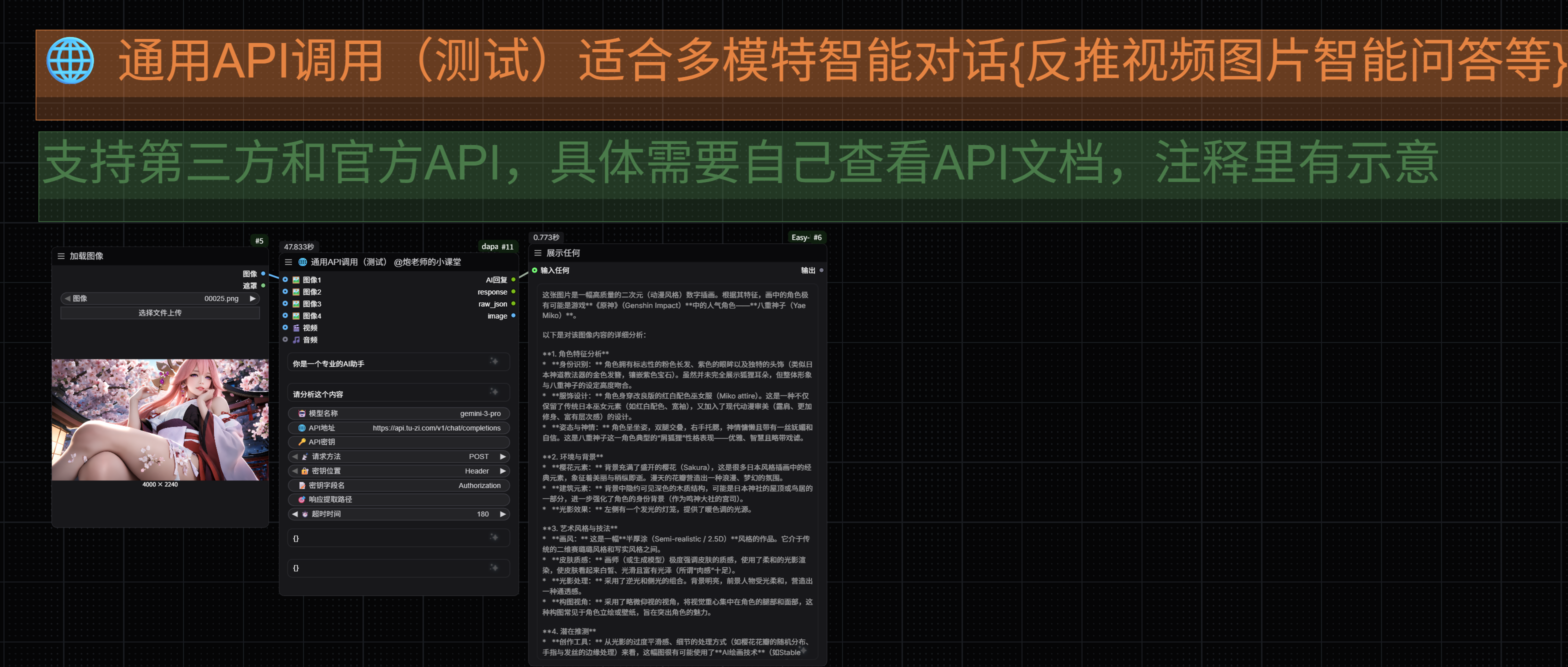
Task: Open the Header key location dropdown
Action: click(398, 471)
